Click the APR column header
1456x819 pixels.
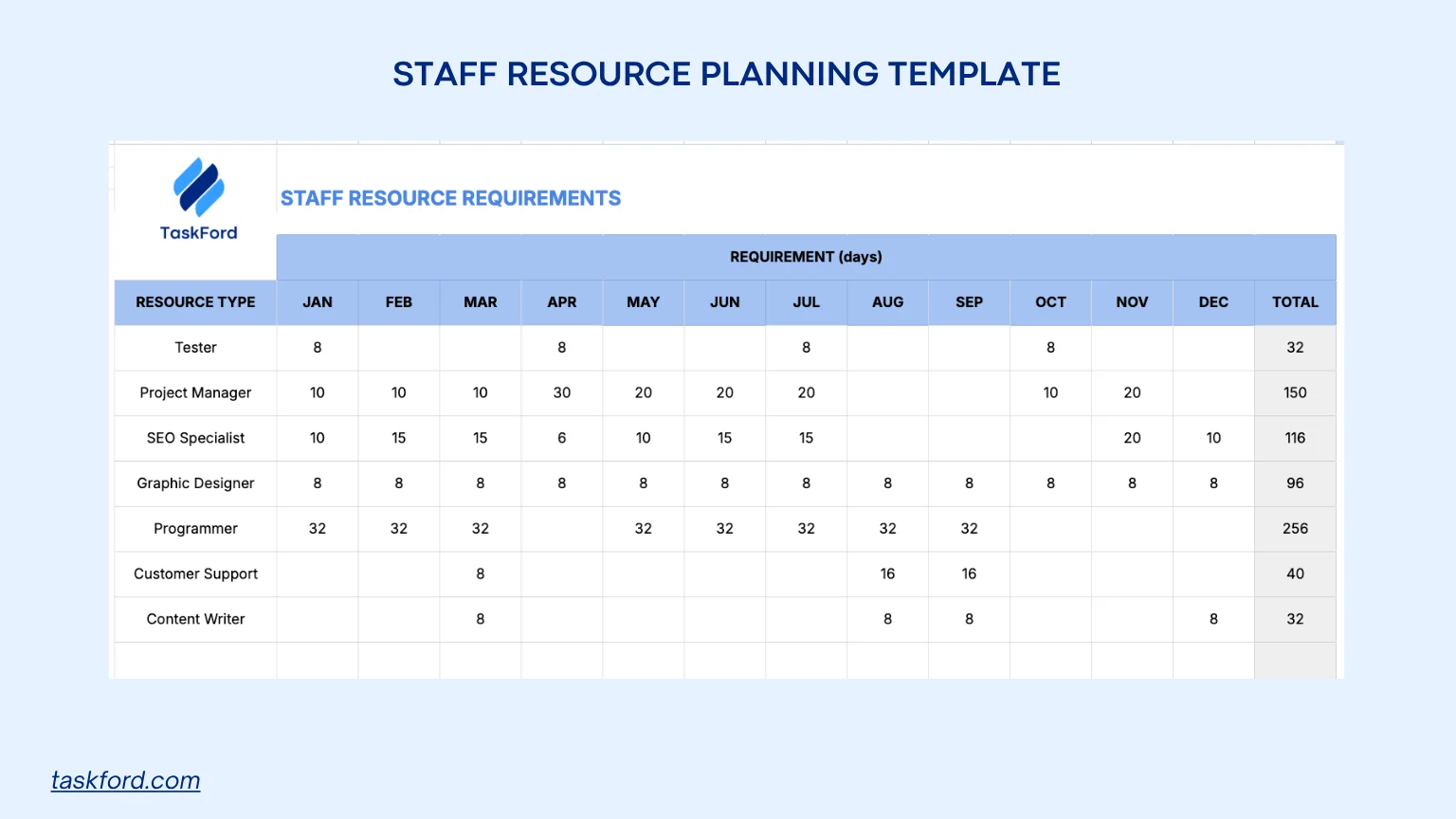[x=562, y=302]
